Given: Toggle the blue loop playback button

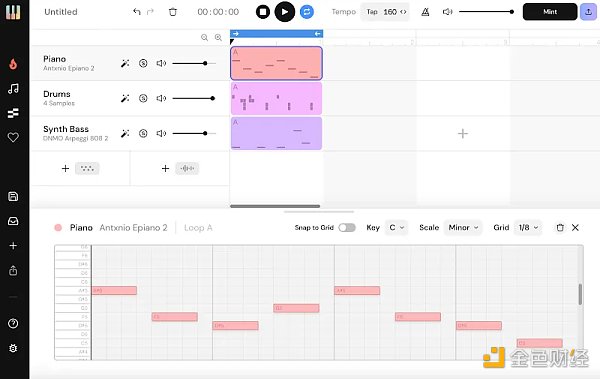Looking at the screenshot, I should coord(307,12).
